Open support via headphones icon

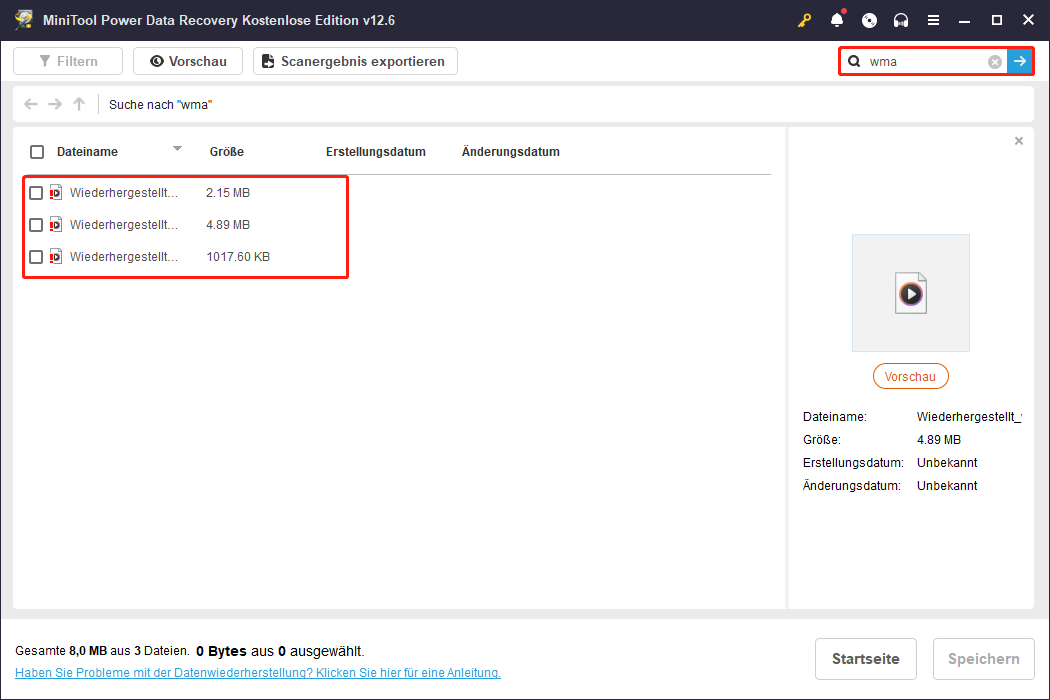[901, 20]
